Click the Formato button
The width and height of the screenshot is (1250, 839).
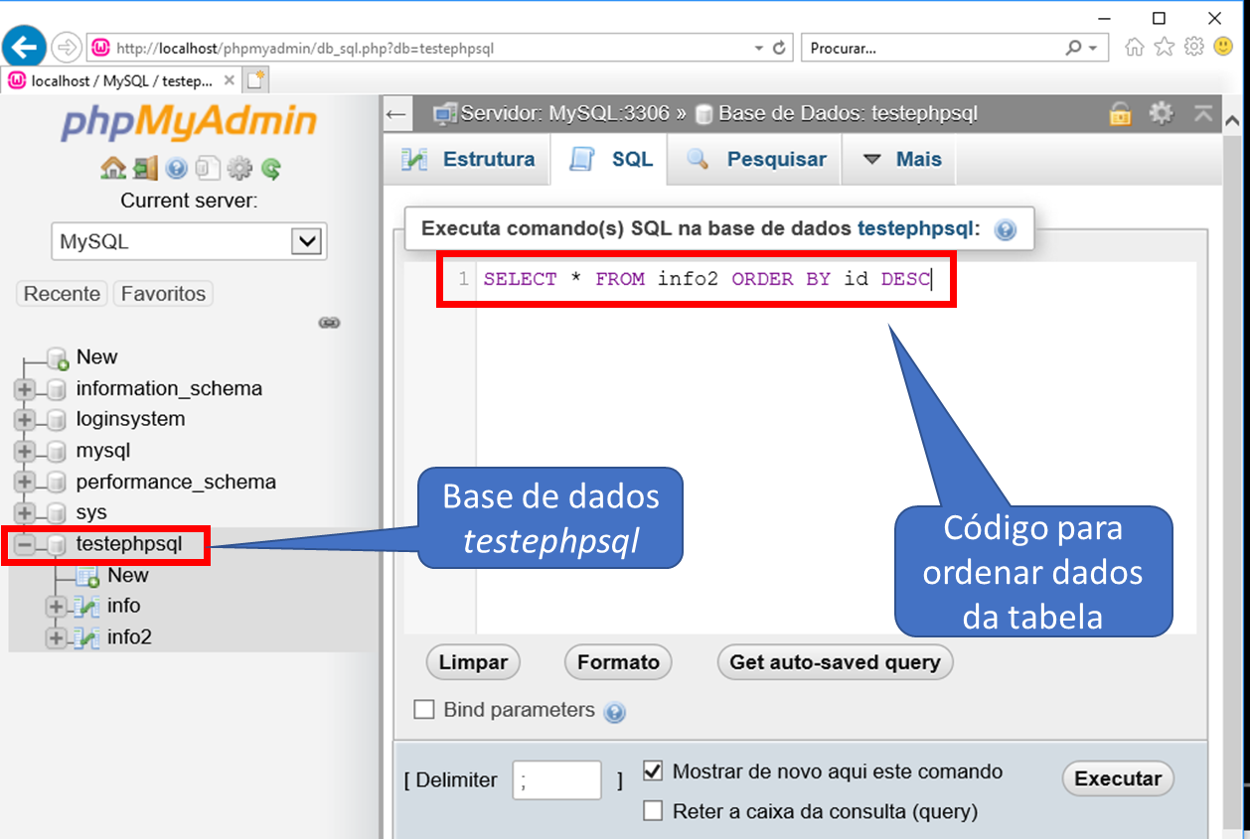[x=618, y=662]
